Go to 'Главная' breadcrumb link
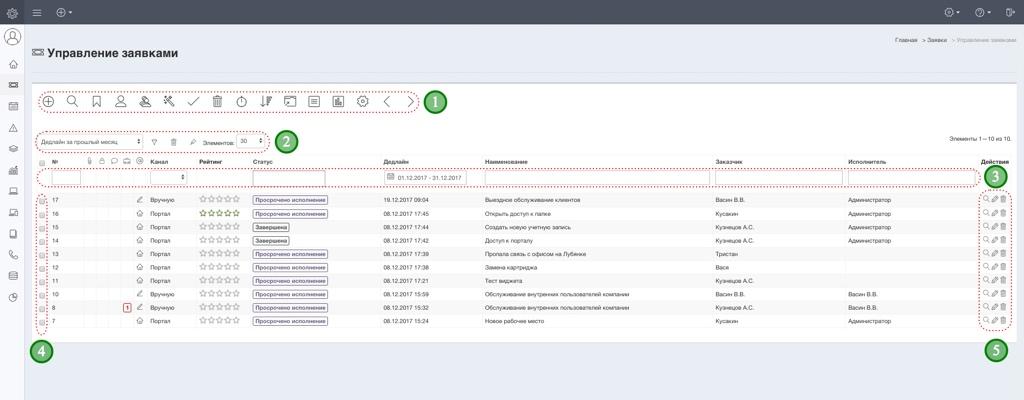This screenshot has width=1024, height=400. [x=906, y=40]
